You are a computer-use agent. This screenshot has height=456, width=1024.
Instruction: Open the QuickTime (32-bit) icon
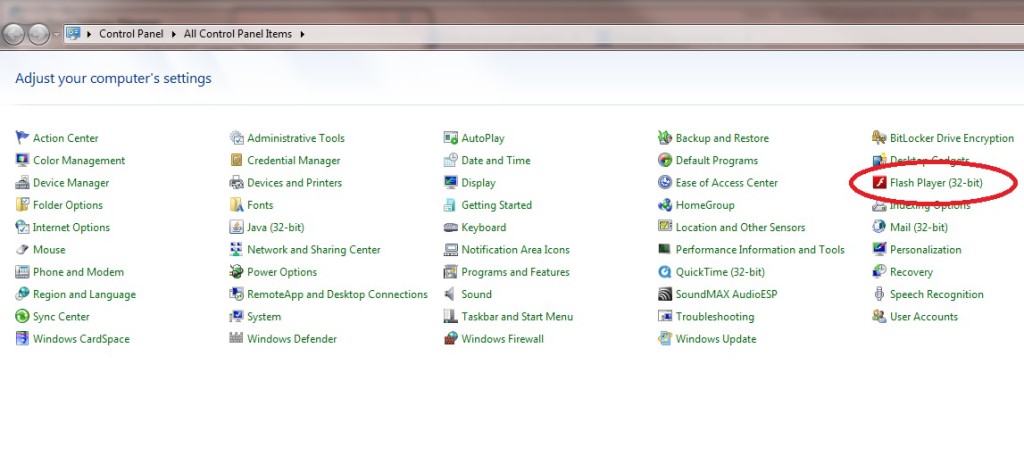point(665,272)
